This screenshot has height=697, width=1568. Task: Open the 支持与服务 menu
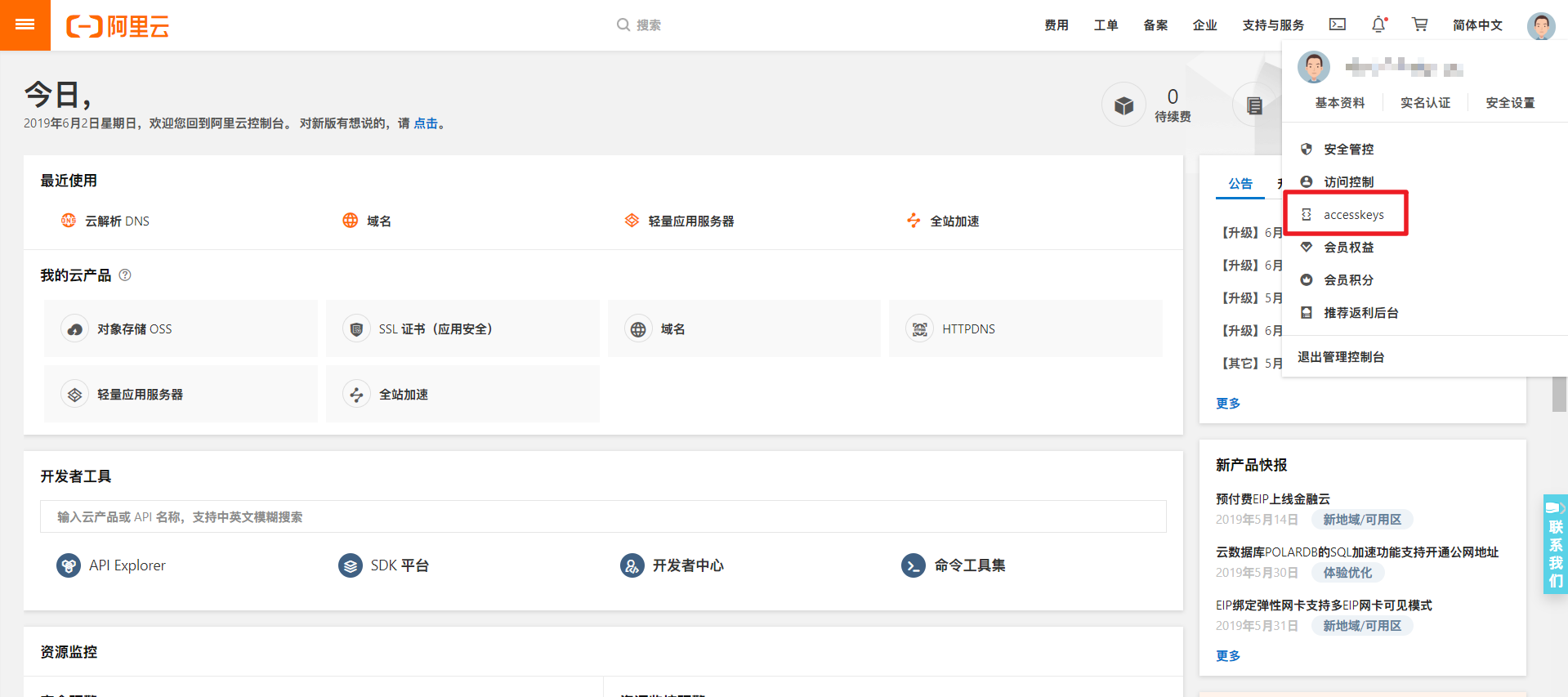coord(1273,25)
